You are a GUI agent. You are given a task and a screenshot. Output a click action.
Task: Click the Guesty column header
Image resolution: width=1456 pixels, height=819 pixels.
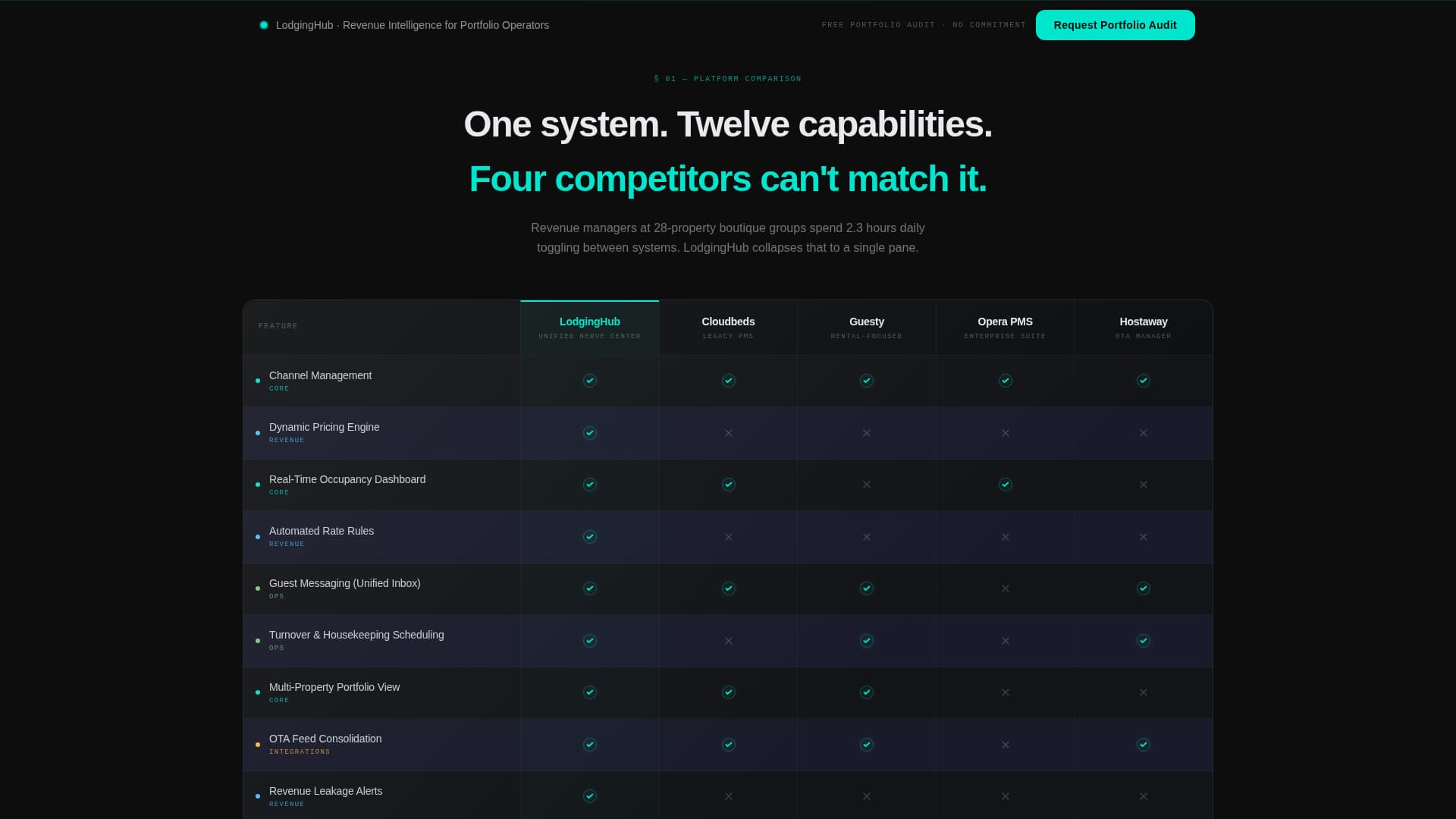866,327
